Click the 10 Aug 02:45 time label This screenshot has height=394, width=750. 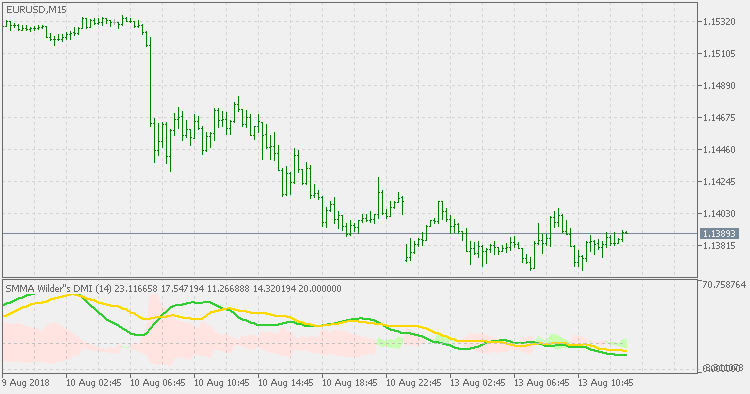point(94,383)
